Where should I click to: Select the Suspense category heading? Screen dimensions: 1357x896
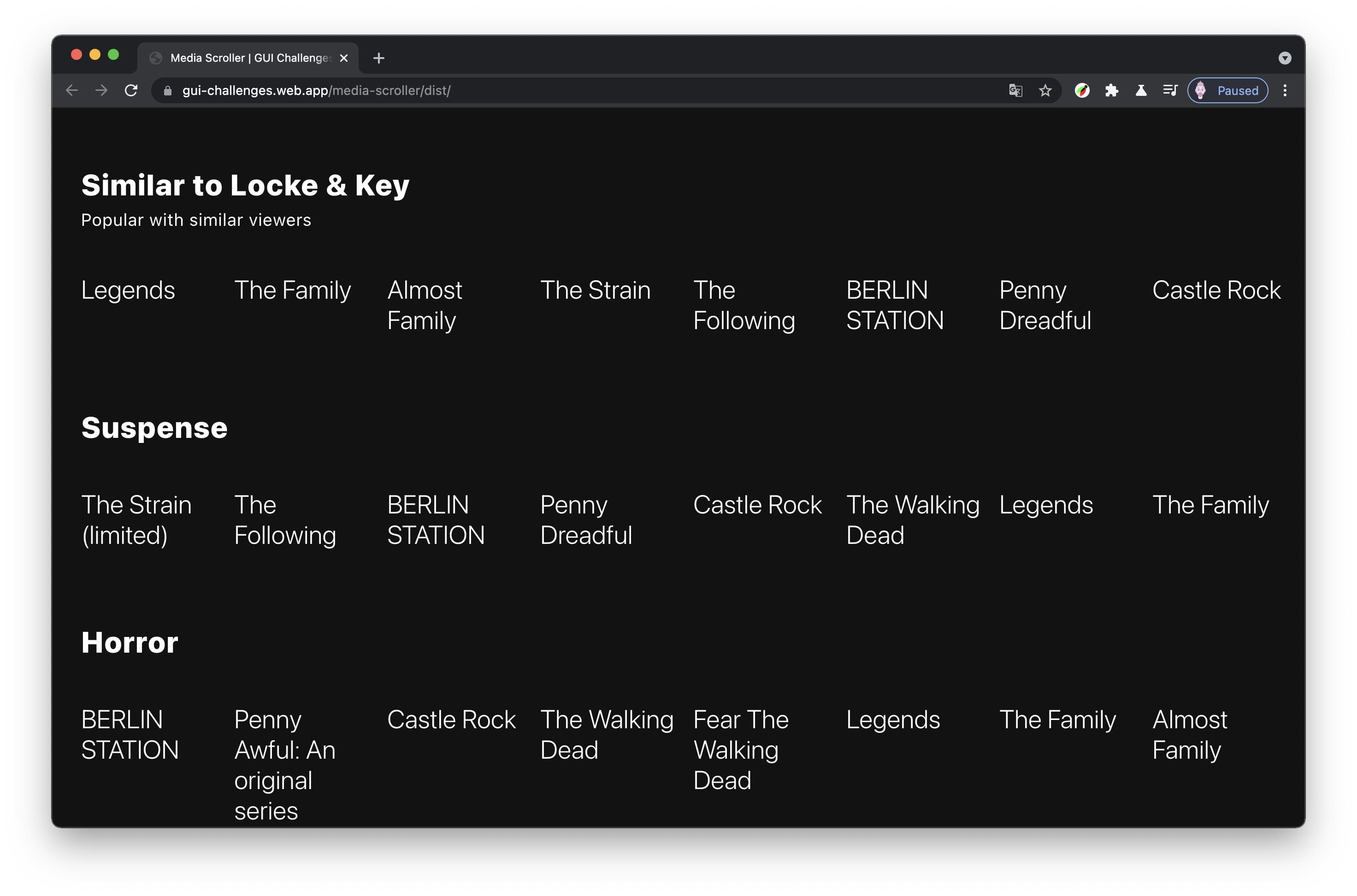point(155,428)
